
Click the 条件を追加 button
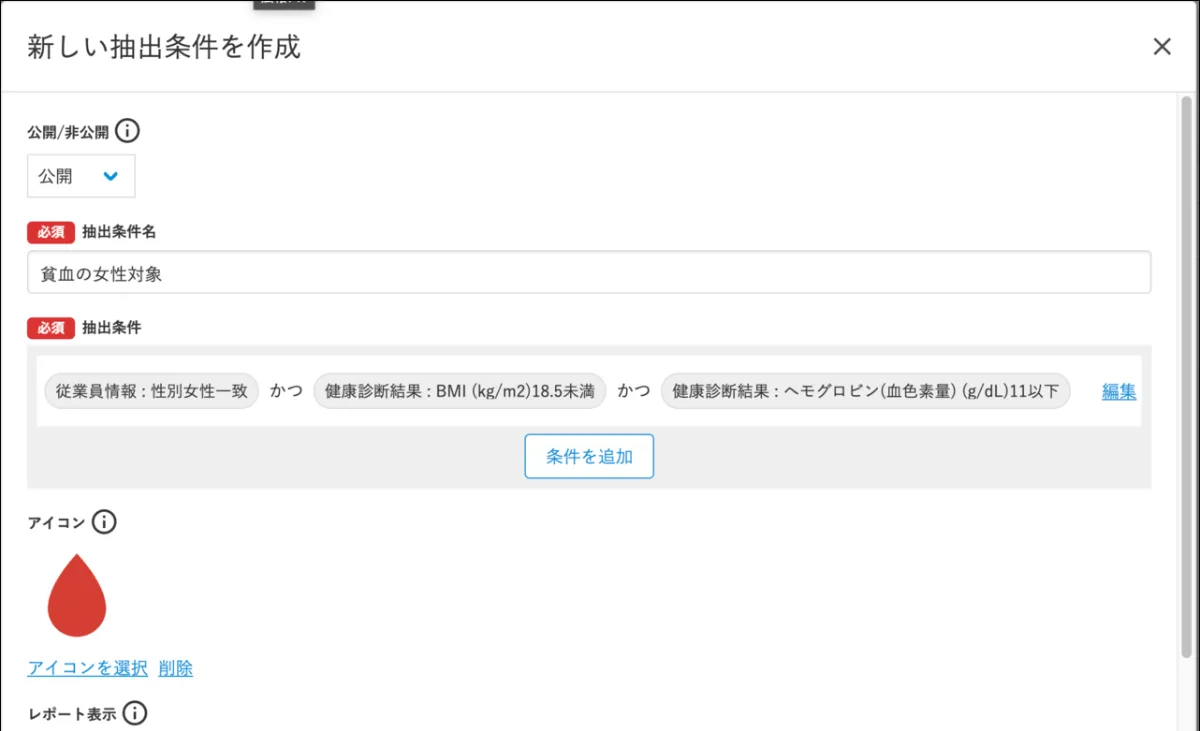(589, 456)
